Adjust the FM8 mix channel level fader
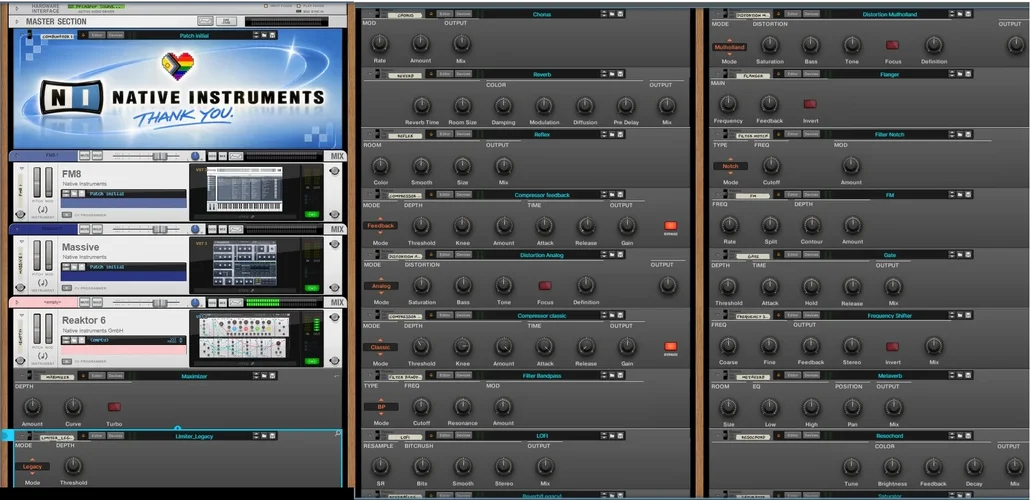Viewport: 1030px width, 500px height. 159,156
